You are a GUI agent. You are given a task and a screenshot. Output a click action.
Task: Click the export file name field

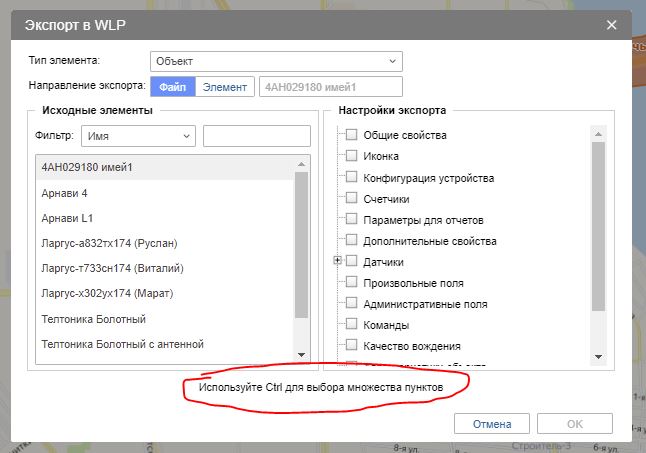tap(330, 87)
